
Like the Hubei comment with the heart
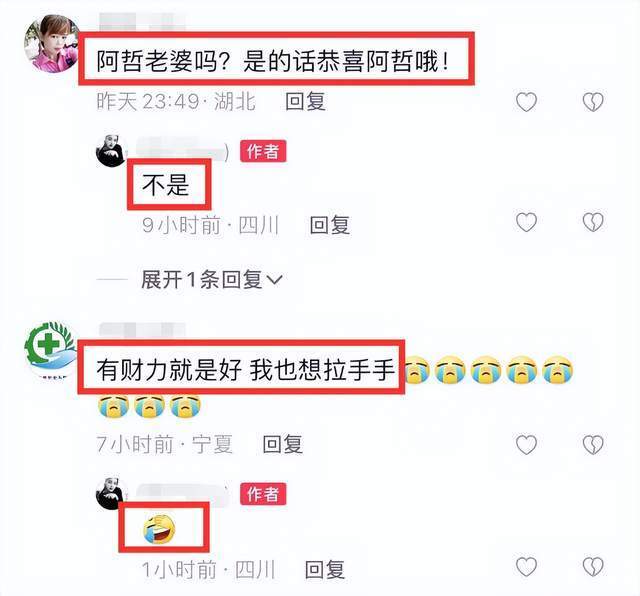point(527,102)
